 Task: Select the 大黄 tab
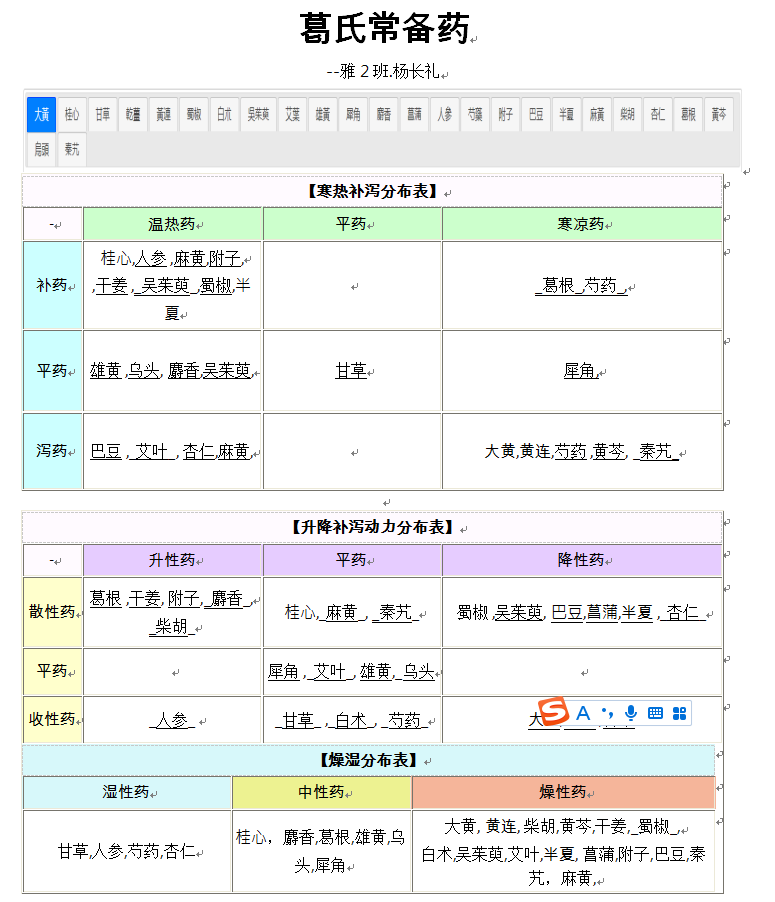[x=41, y=114]
